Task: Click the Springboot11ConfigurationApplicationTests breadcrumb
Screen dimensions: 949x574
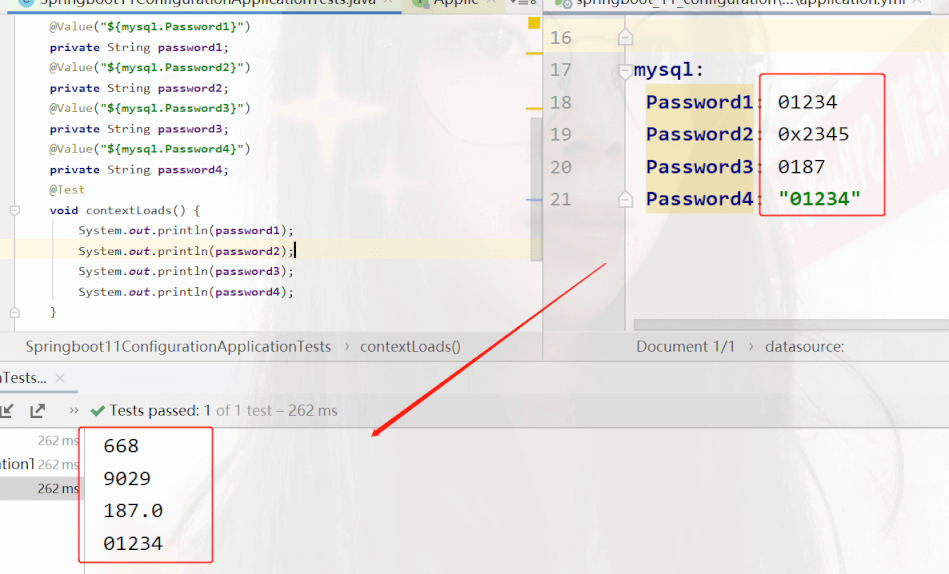Action: coord(178,346)
